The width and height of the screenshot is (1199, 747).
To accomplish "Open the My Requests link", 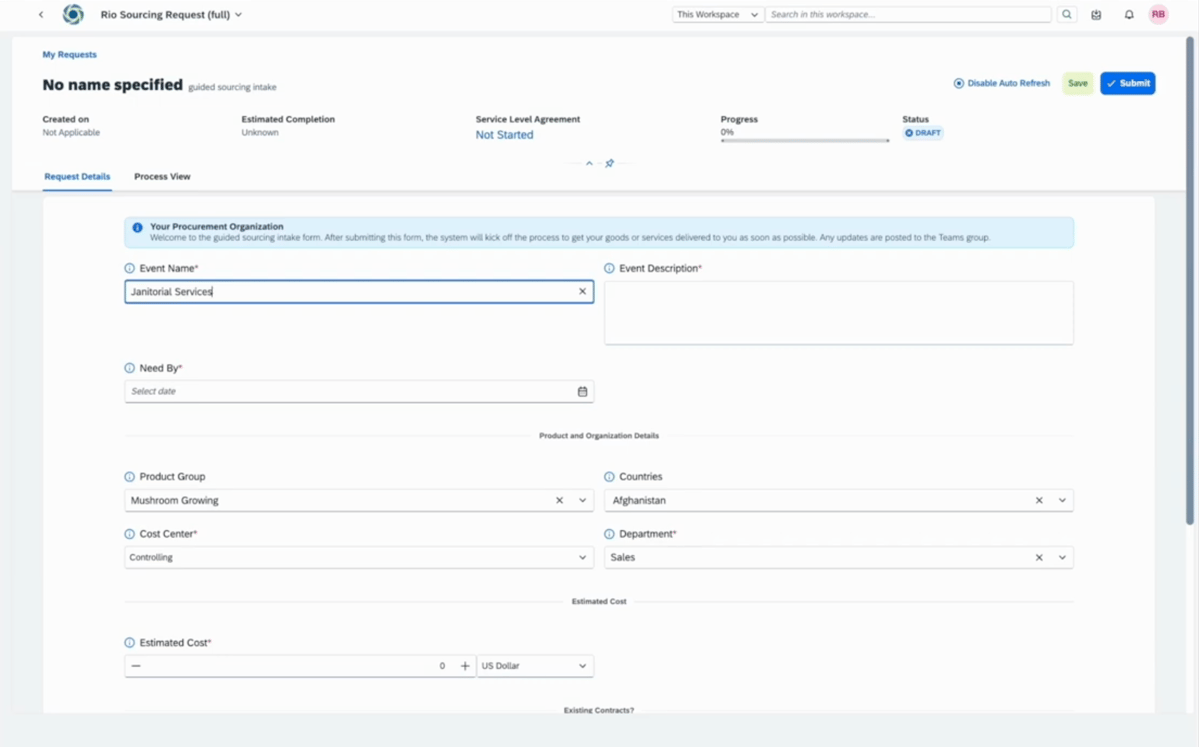I will (69, 54).
